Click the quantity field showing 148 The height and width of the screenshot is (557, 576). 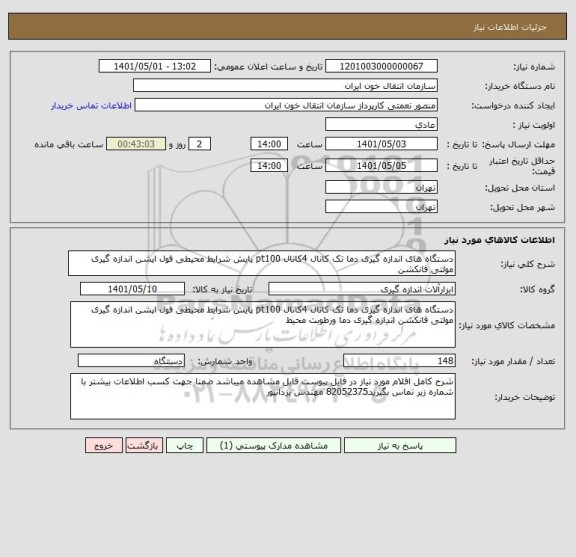tap(399, 361)
